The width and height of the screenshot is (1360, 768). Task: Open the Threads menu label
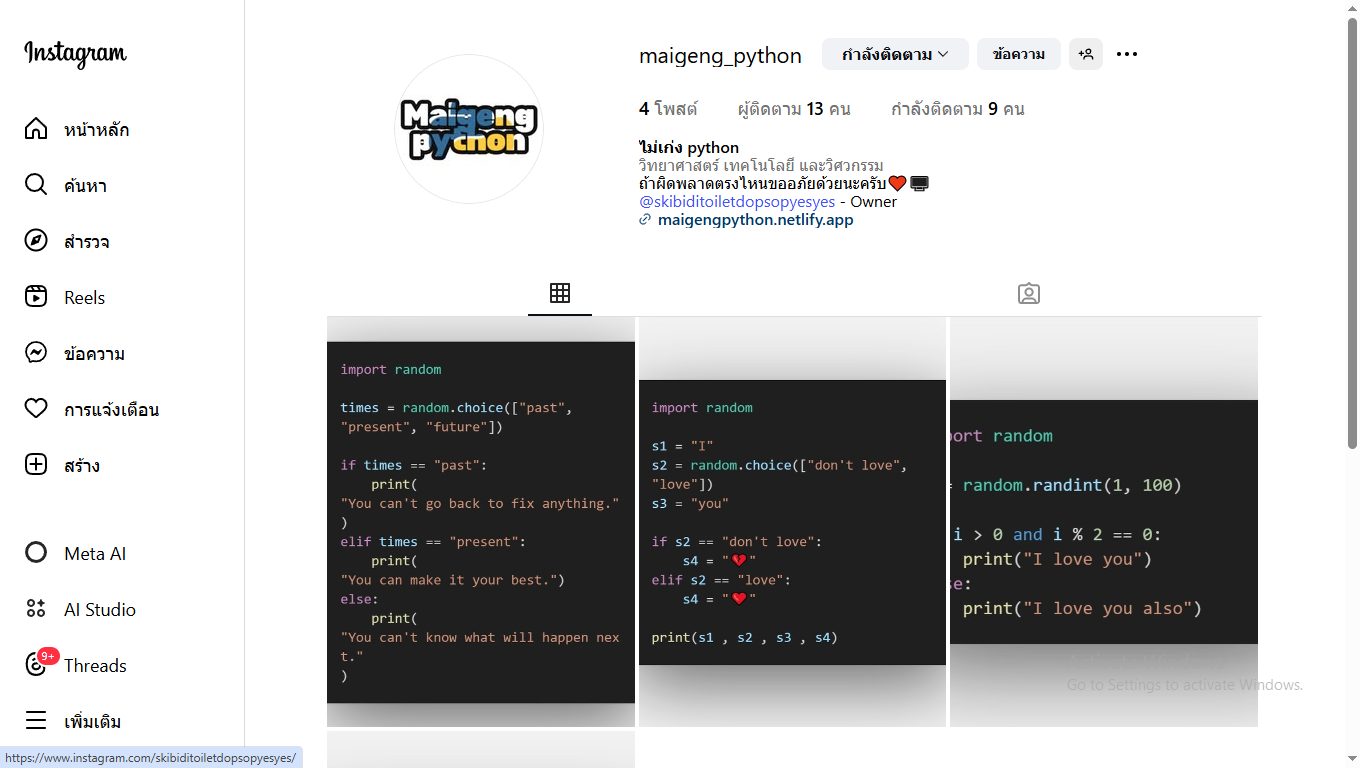(x=95, y=666)
